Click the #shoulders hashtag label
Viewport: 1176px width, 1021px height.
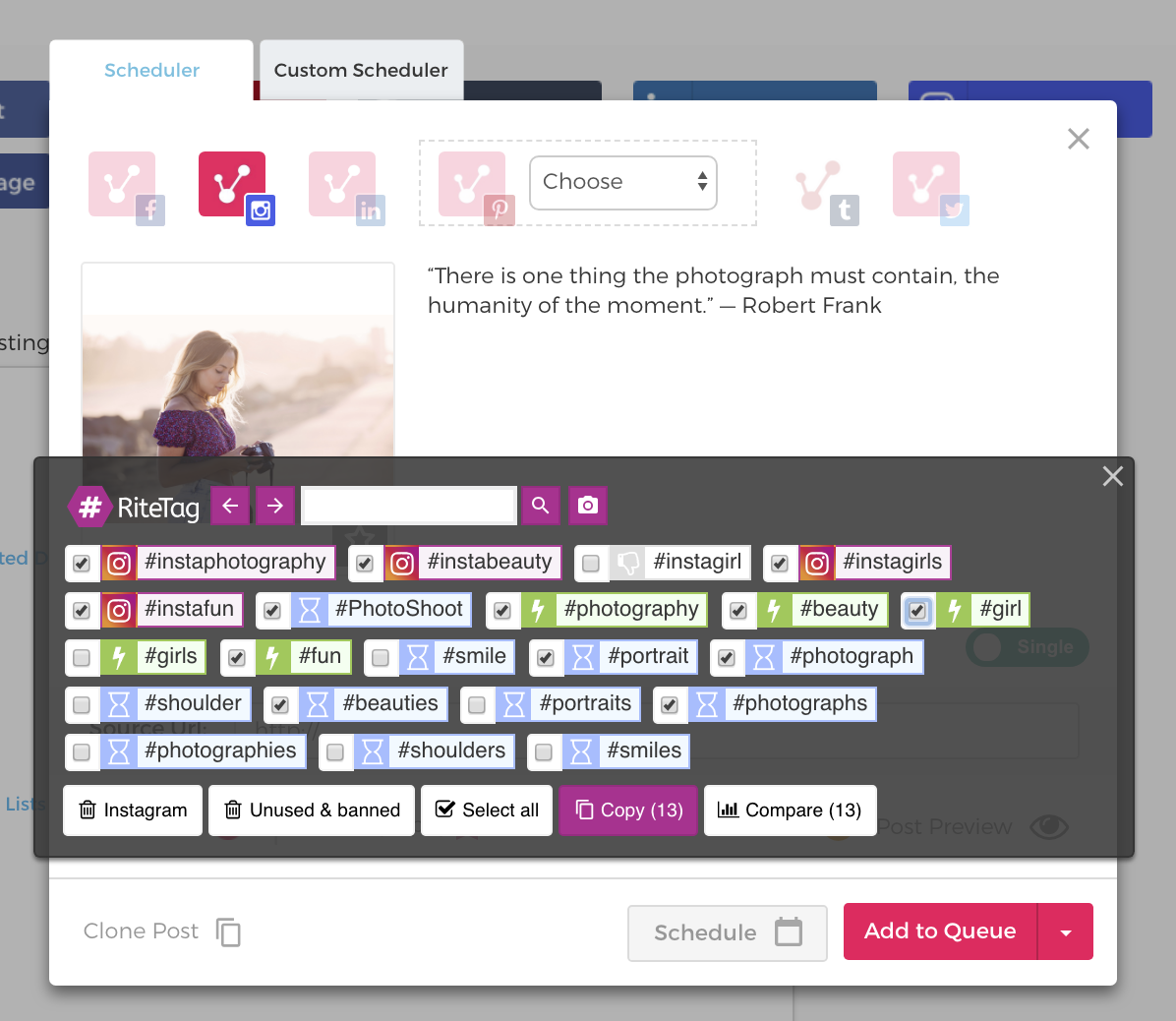click(x=451, y=751)
